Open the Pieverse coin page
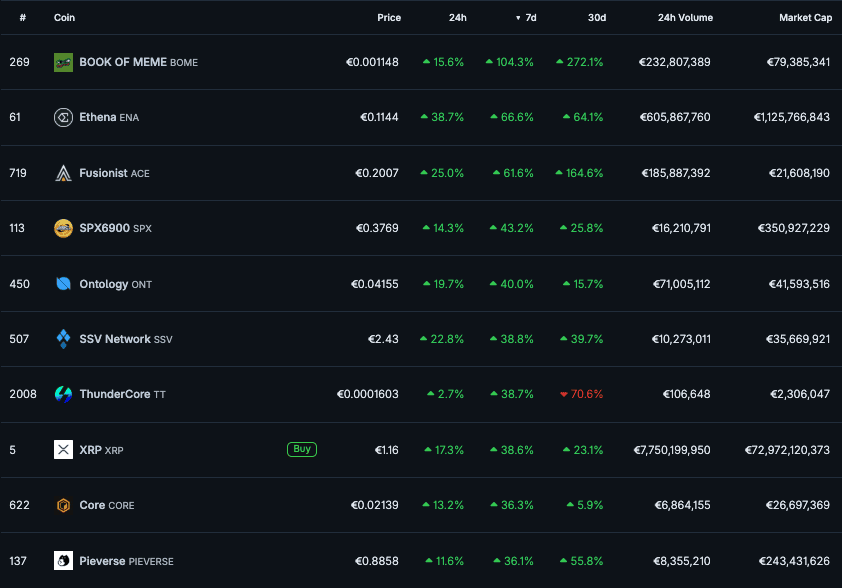 tap(126, 561)
